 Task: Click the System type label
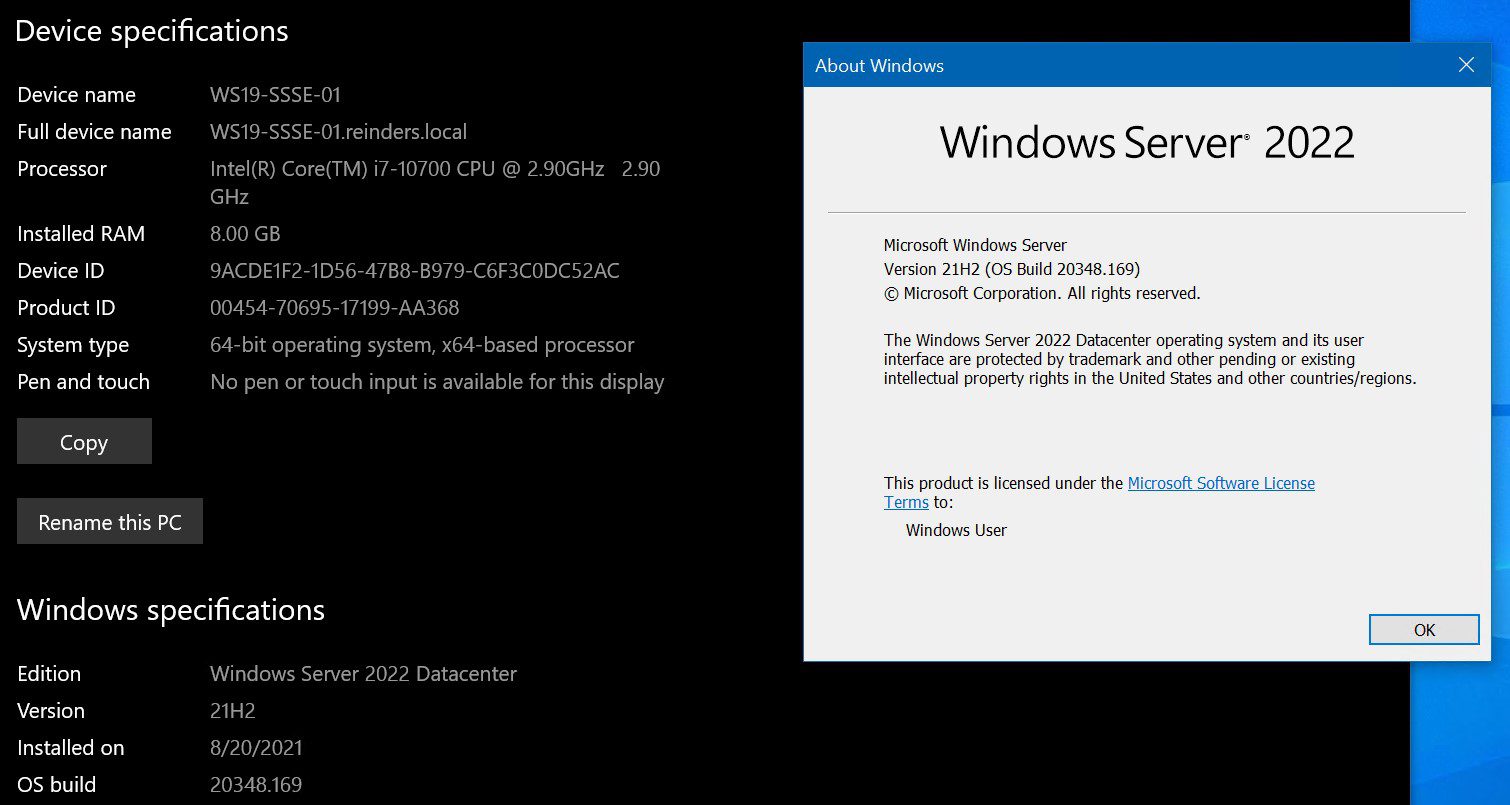[x=73, y=345]
